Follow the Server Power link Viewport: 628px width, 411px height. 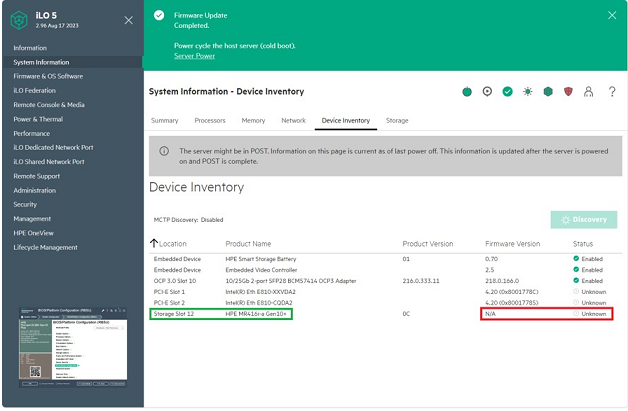point(194,56)
